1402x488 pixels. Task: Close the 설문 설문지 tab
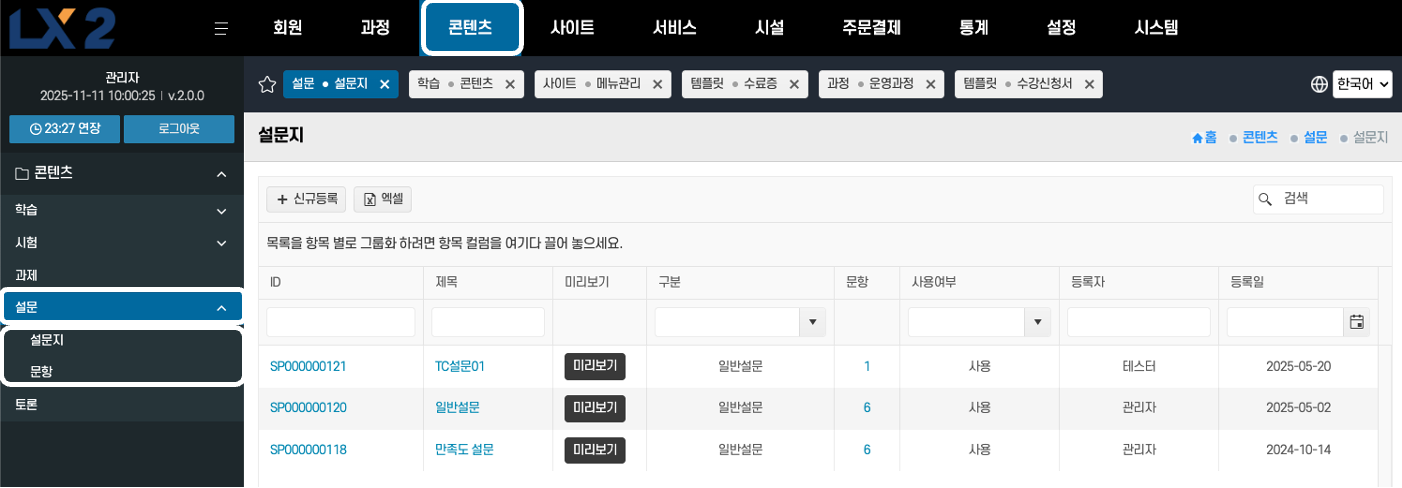[385, 84]
